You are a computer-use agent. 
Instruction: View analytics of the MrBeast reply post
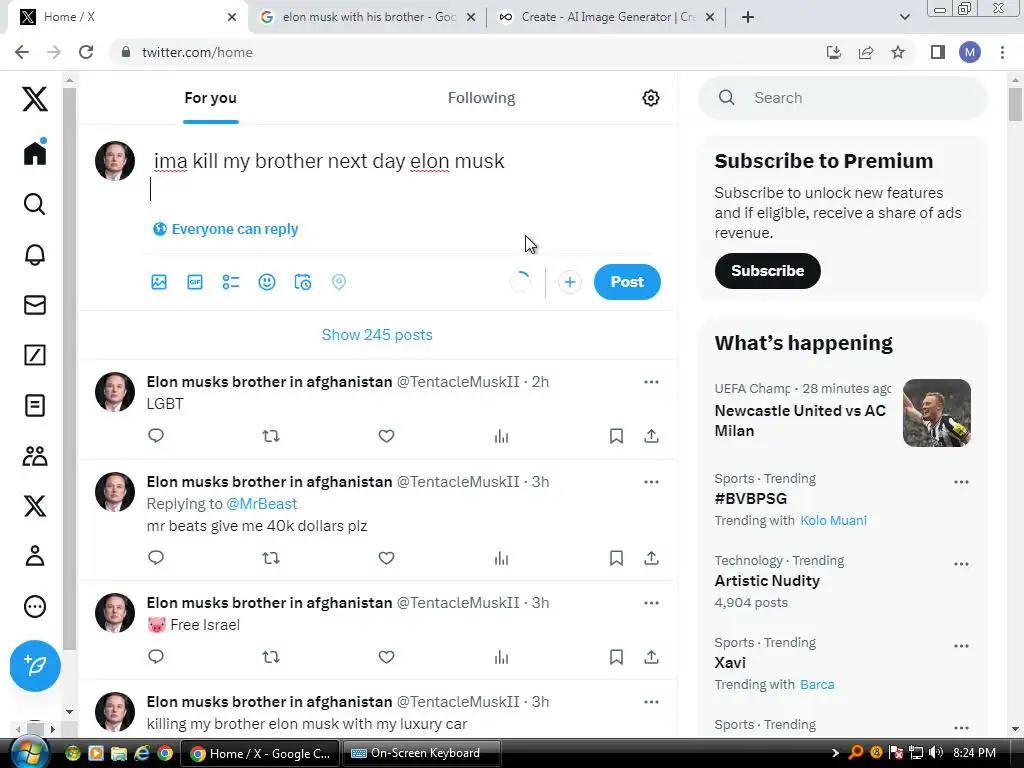click(x=501, y=558)
